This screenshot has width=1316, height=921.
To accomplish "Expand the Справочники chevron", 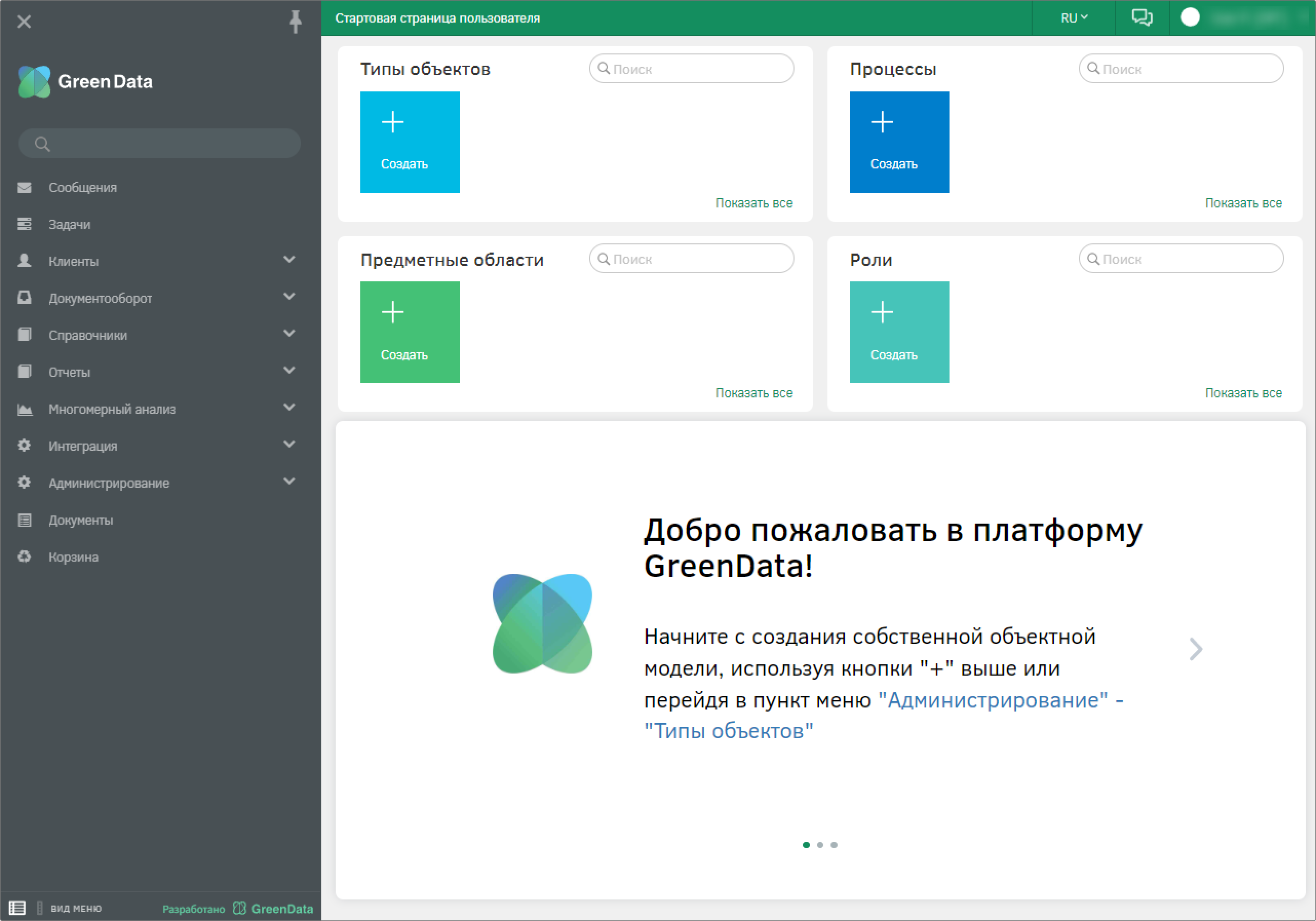I will tap(289, 333).
